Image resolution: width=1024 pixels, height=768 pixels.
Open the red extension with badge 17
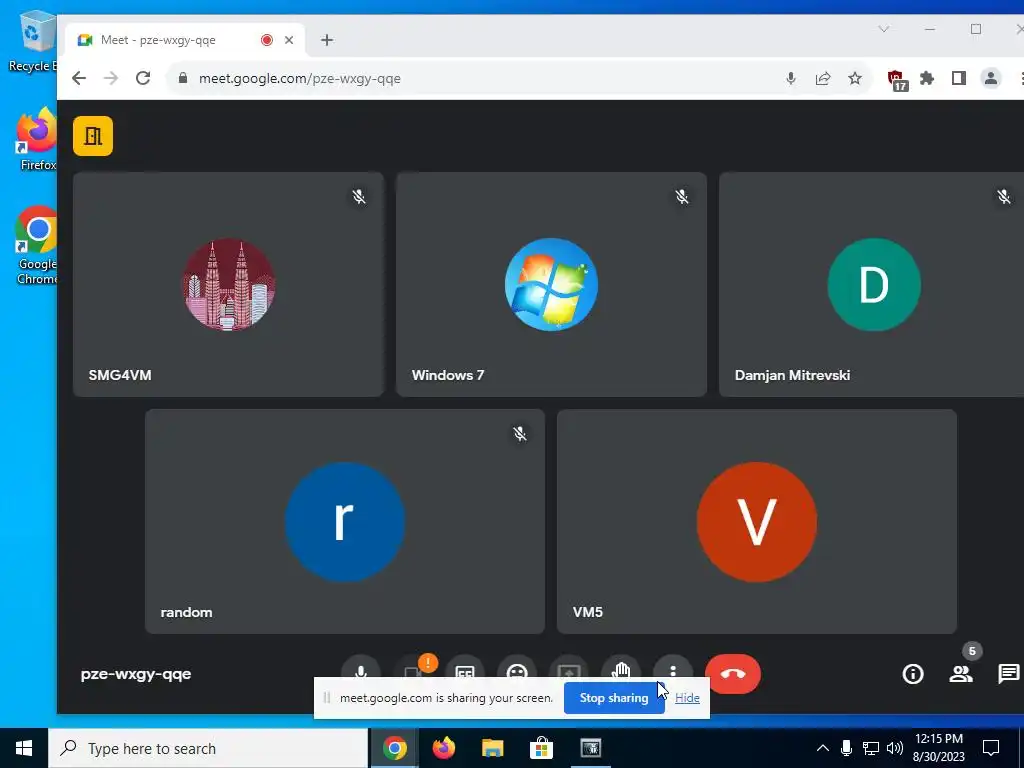click(897, 80)
